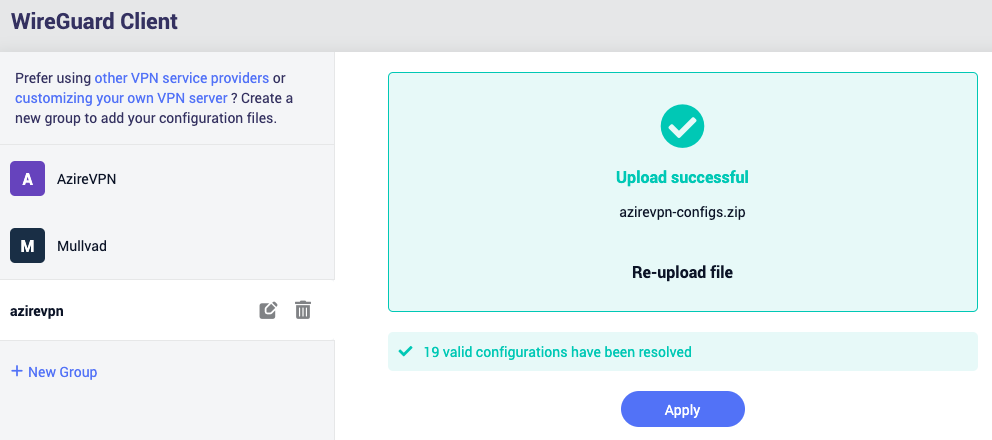Click the "Upload successful" status text
The image size is (992, 440).
[x=682, y=177]
